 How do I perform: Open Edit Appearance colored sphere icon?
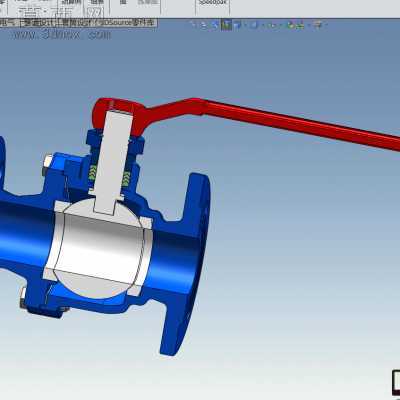pos(291,25)
